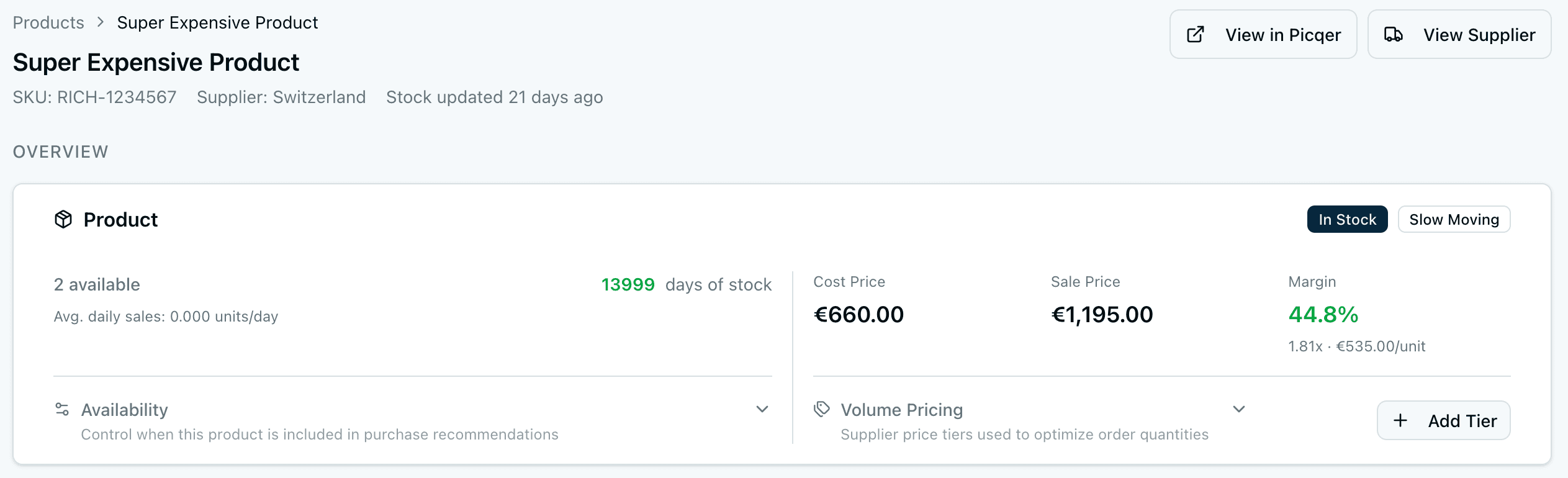Screen dimensions: 1568x478
Task: Select the Super Expensive Product breadcrumb
Action: click(217, 22)
